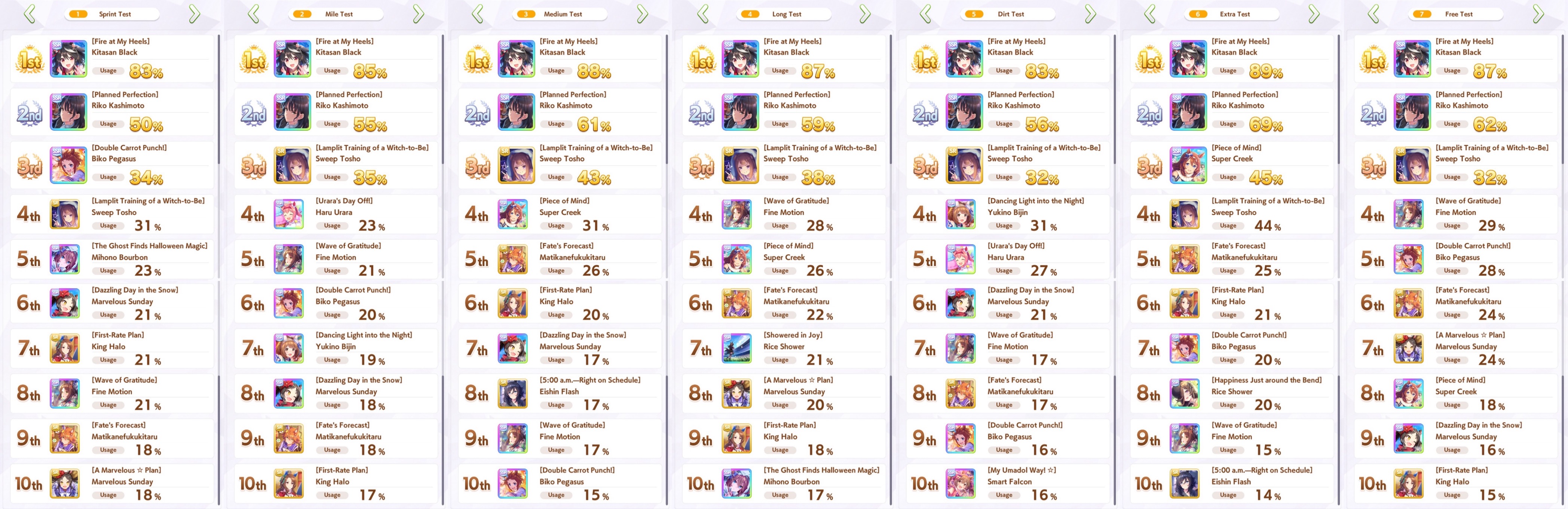
Task: Open Super Creek card icon ranked 3rd in Extra Test
Action: click(x=1188, y=165)
